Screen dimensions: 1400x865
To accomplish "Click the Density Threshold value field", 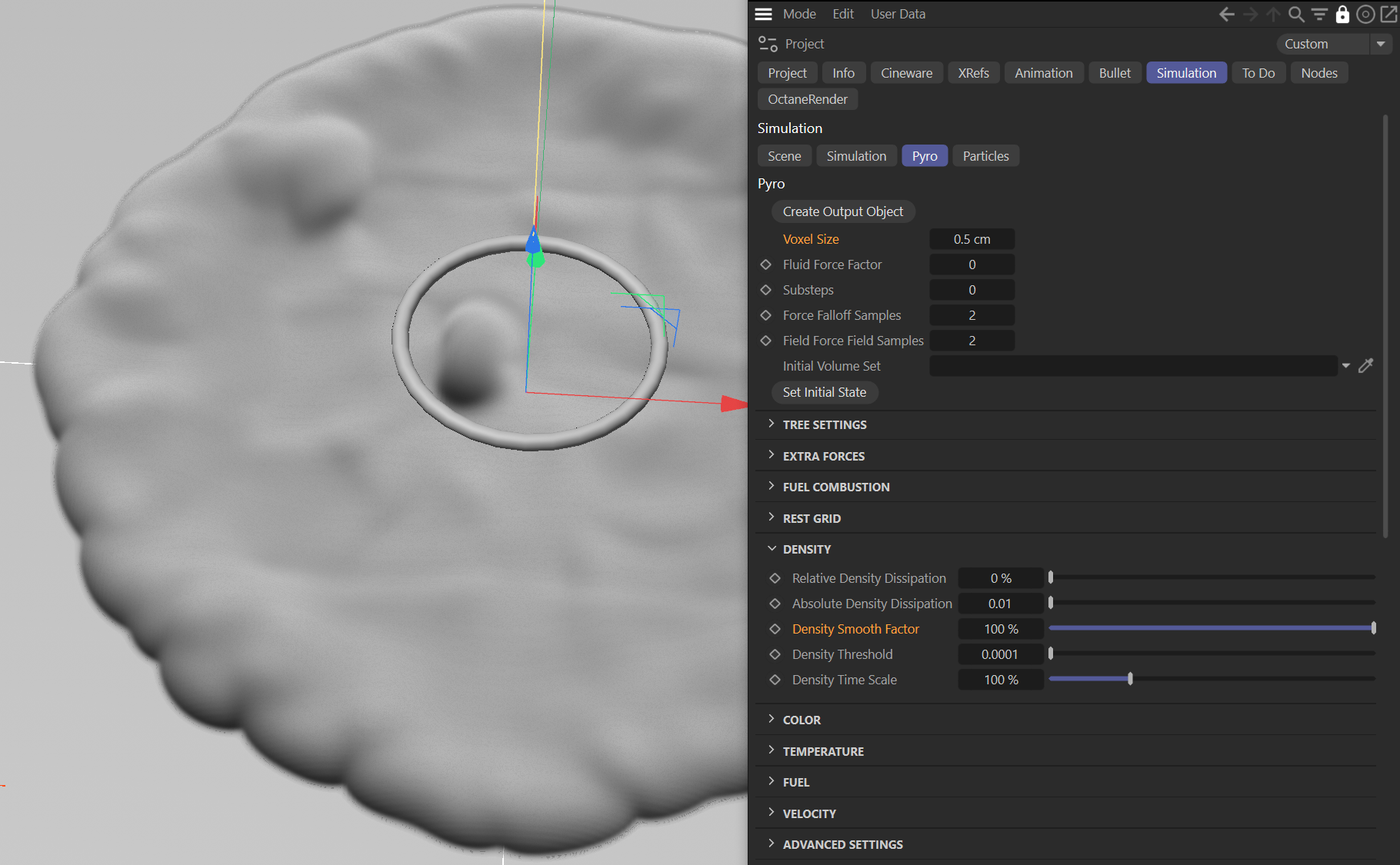I will (1000, 654).
